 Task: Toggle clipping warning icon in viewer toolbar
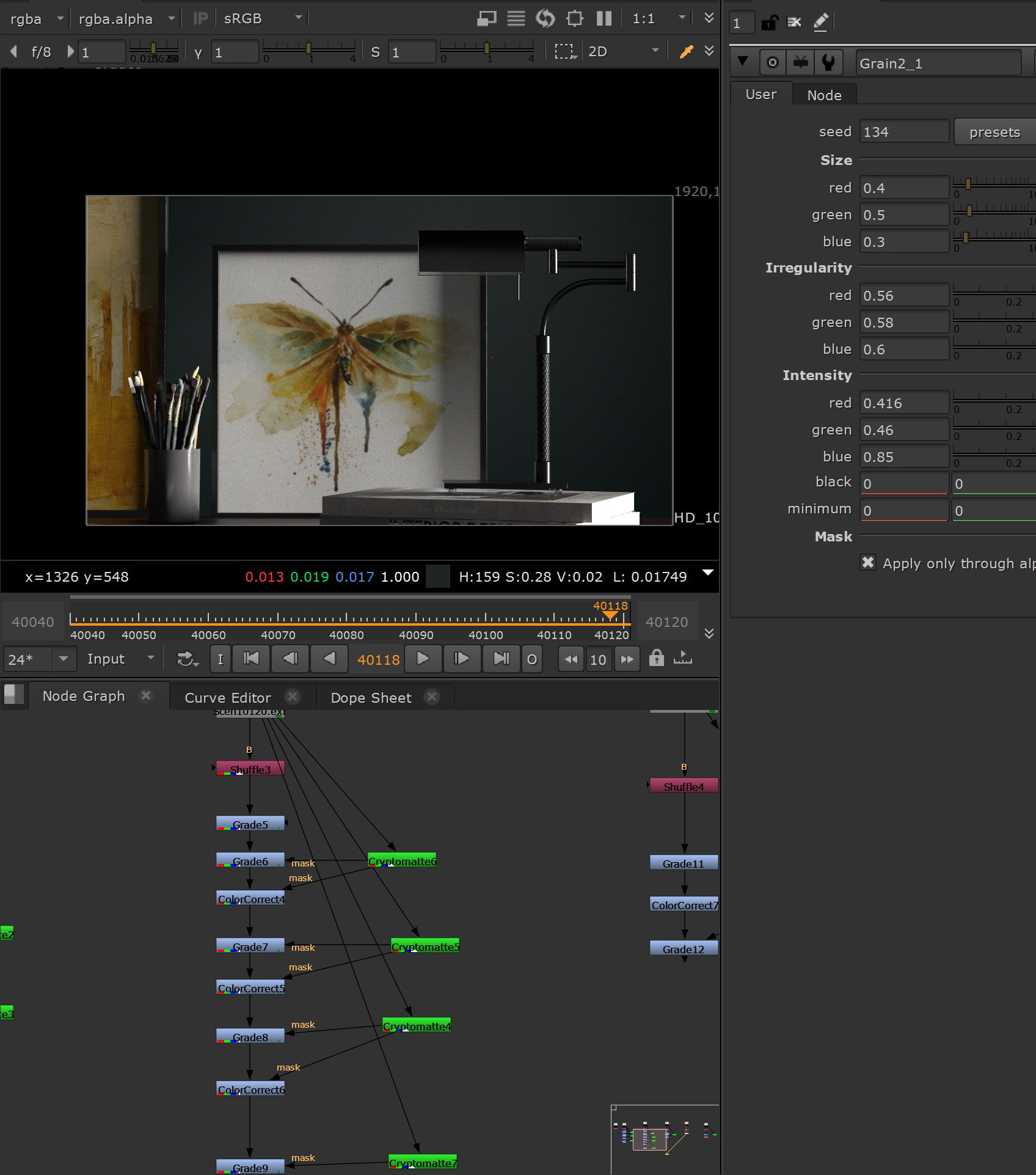click(x=486, y=18)
